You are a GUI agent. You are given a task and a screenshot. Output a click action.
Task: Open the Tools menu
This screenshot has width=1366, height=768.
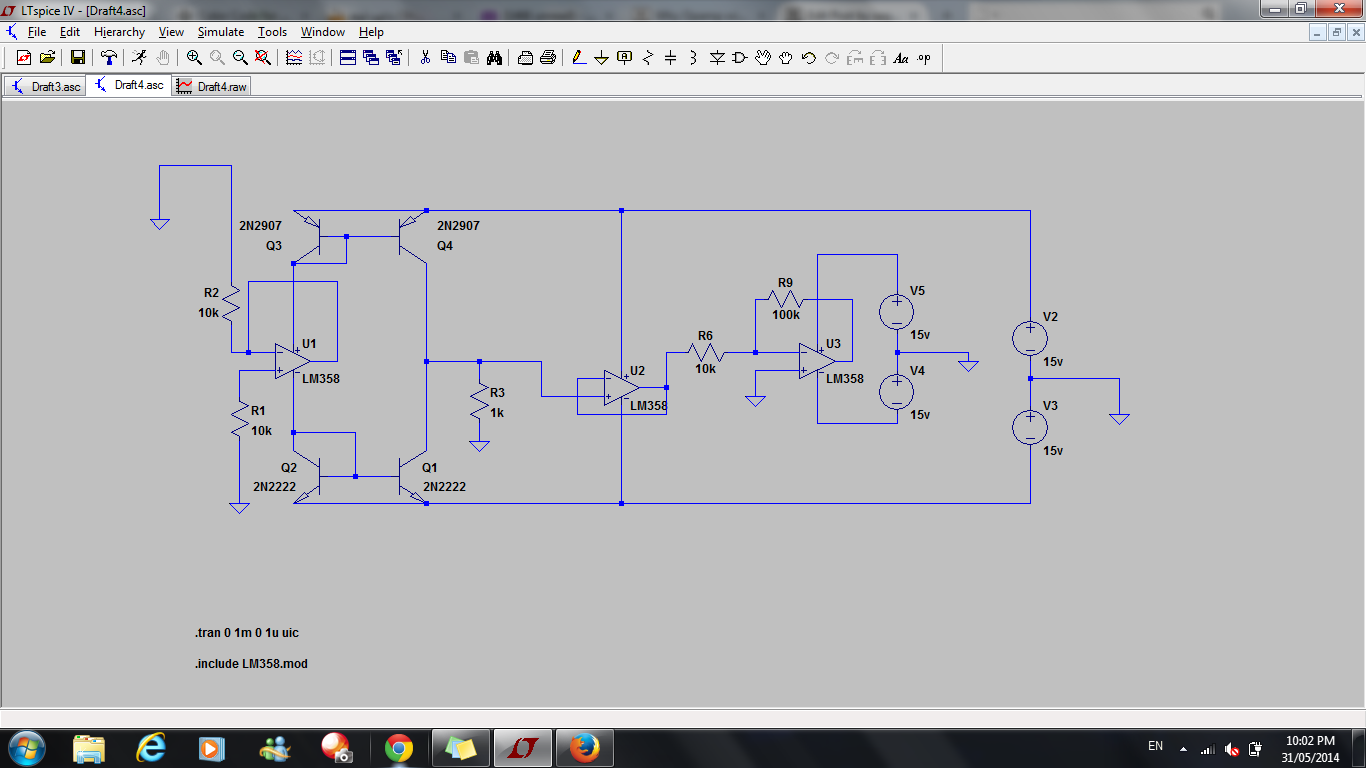[x=274, y=32]
